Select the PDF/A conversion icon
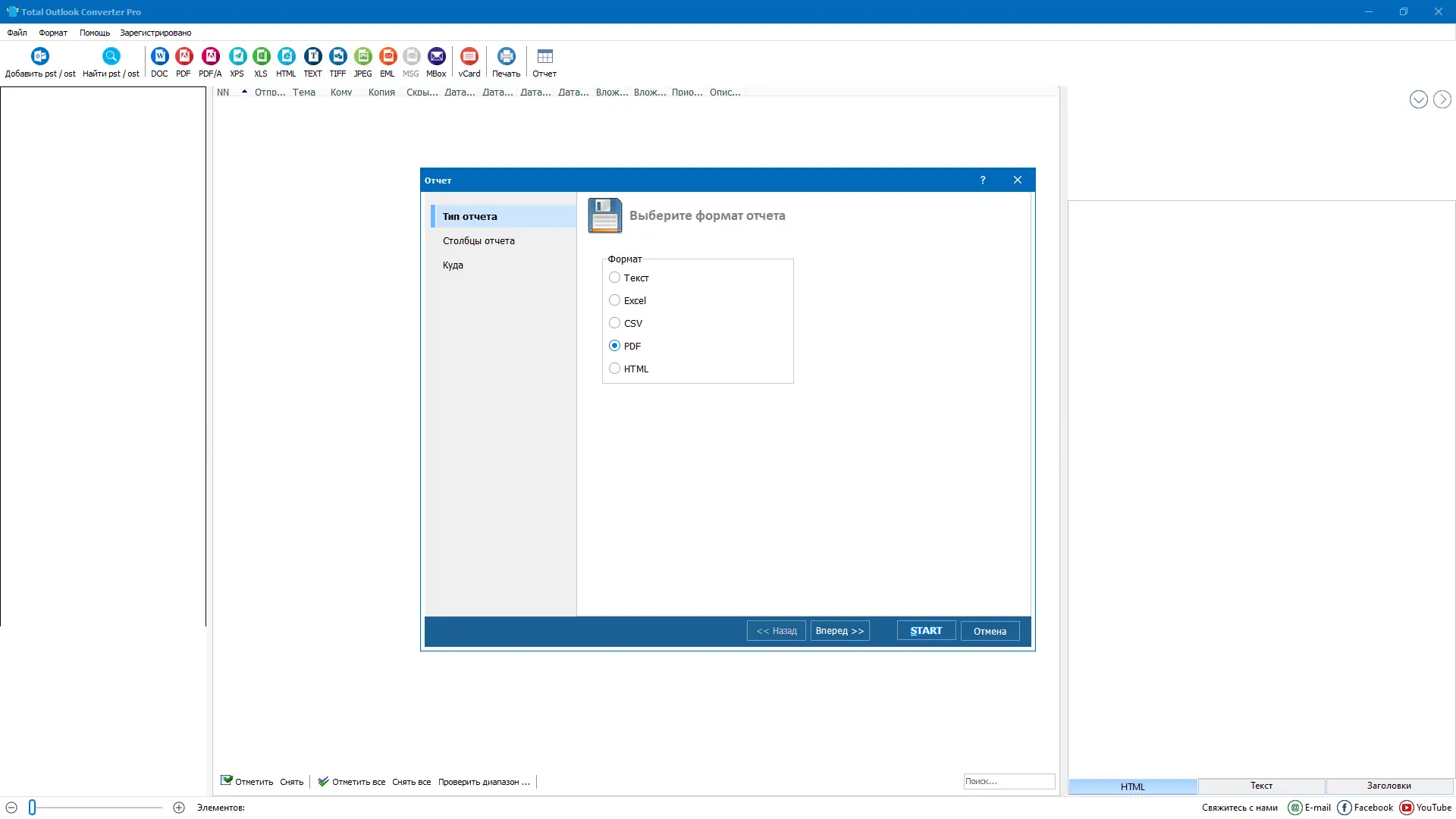The image size is (1456, 819). pos(210,57)
